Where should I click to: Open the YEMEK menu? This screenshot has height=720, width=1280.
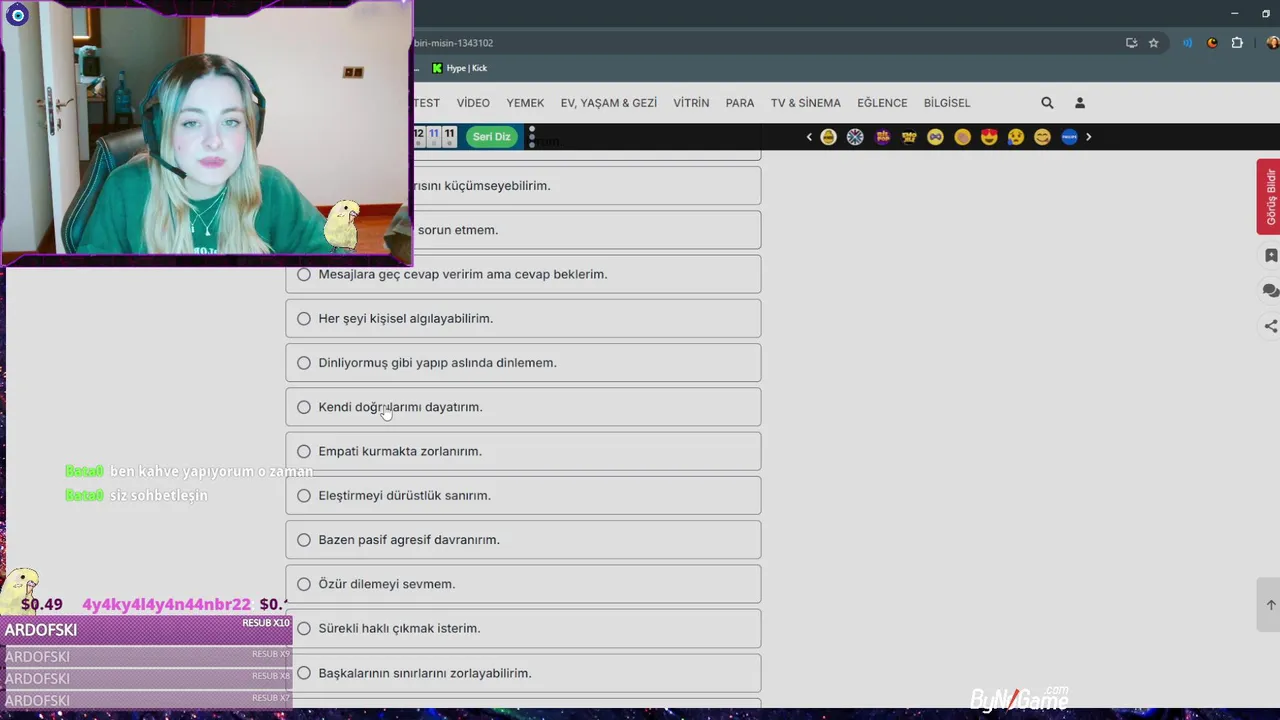(525, 103)
